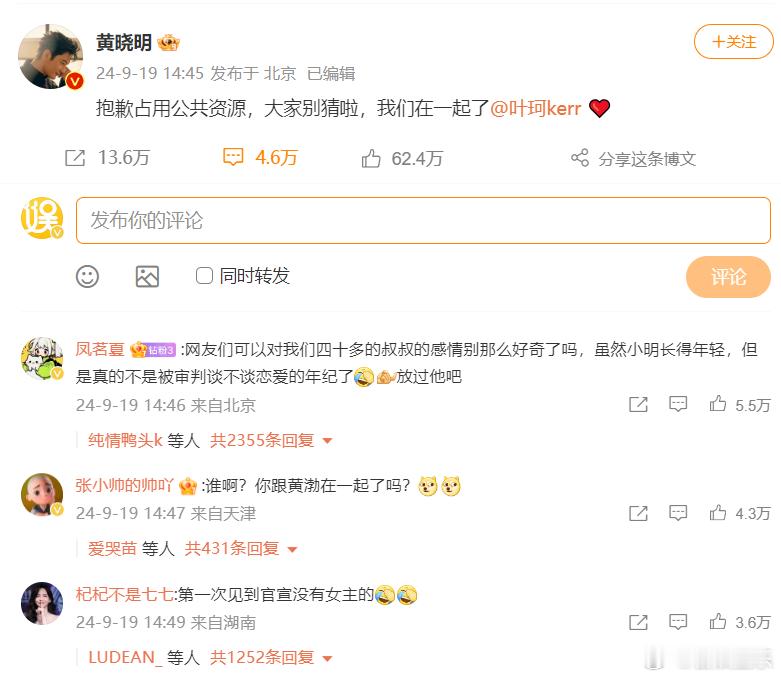Image resolution: width=781 pixels, height=678 pixels.
Task: Submit with the orange 评论 button
Action: [728, 277]
